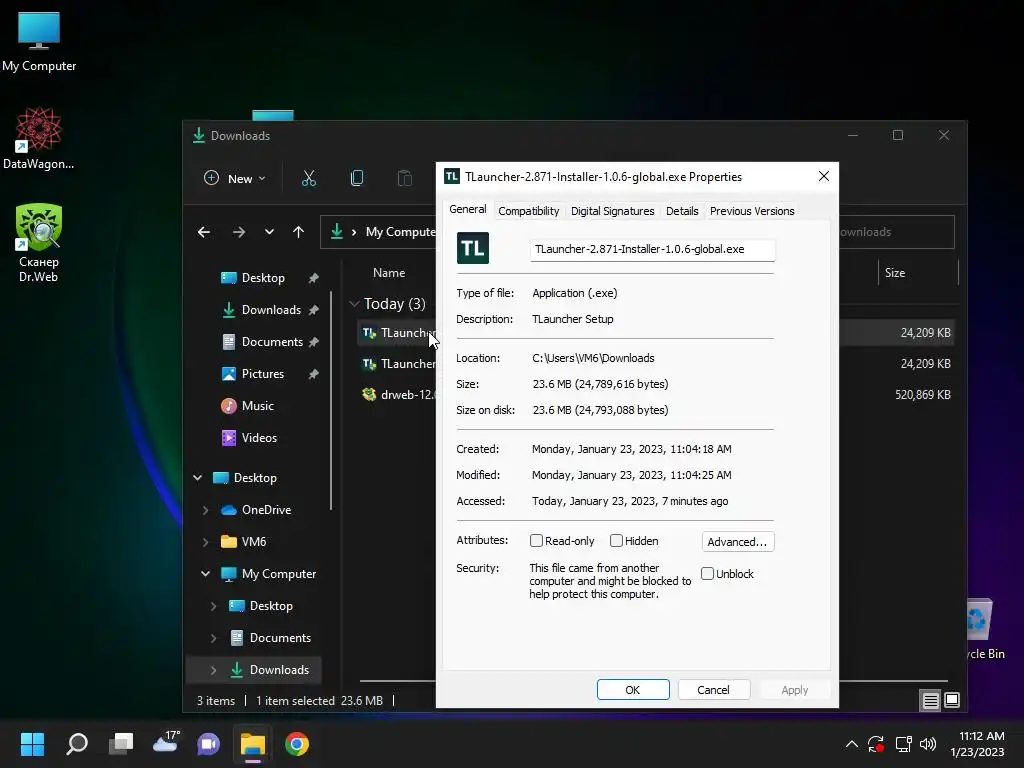Click the pin icon next to Pictures

[x=313, y=374]
